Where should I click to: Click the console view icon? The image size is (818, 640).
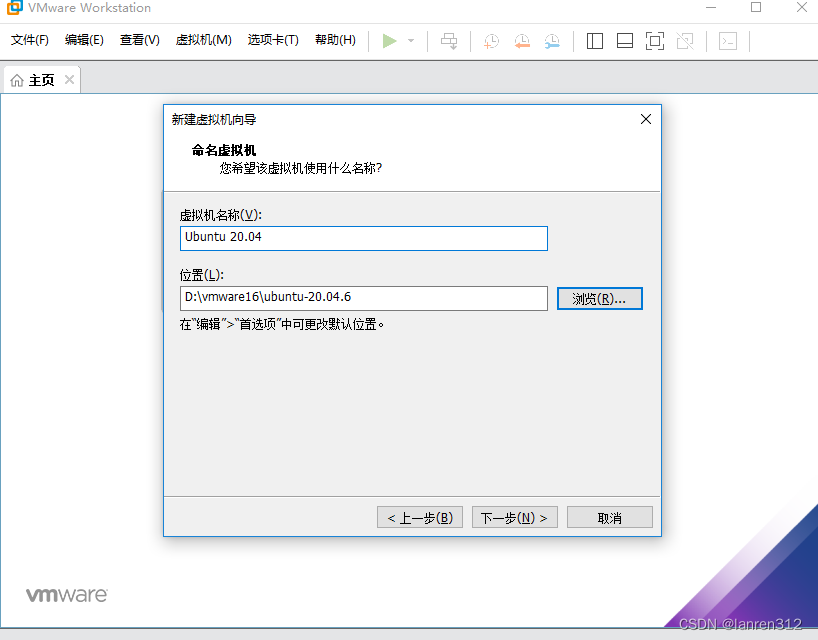click(728, 41)
